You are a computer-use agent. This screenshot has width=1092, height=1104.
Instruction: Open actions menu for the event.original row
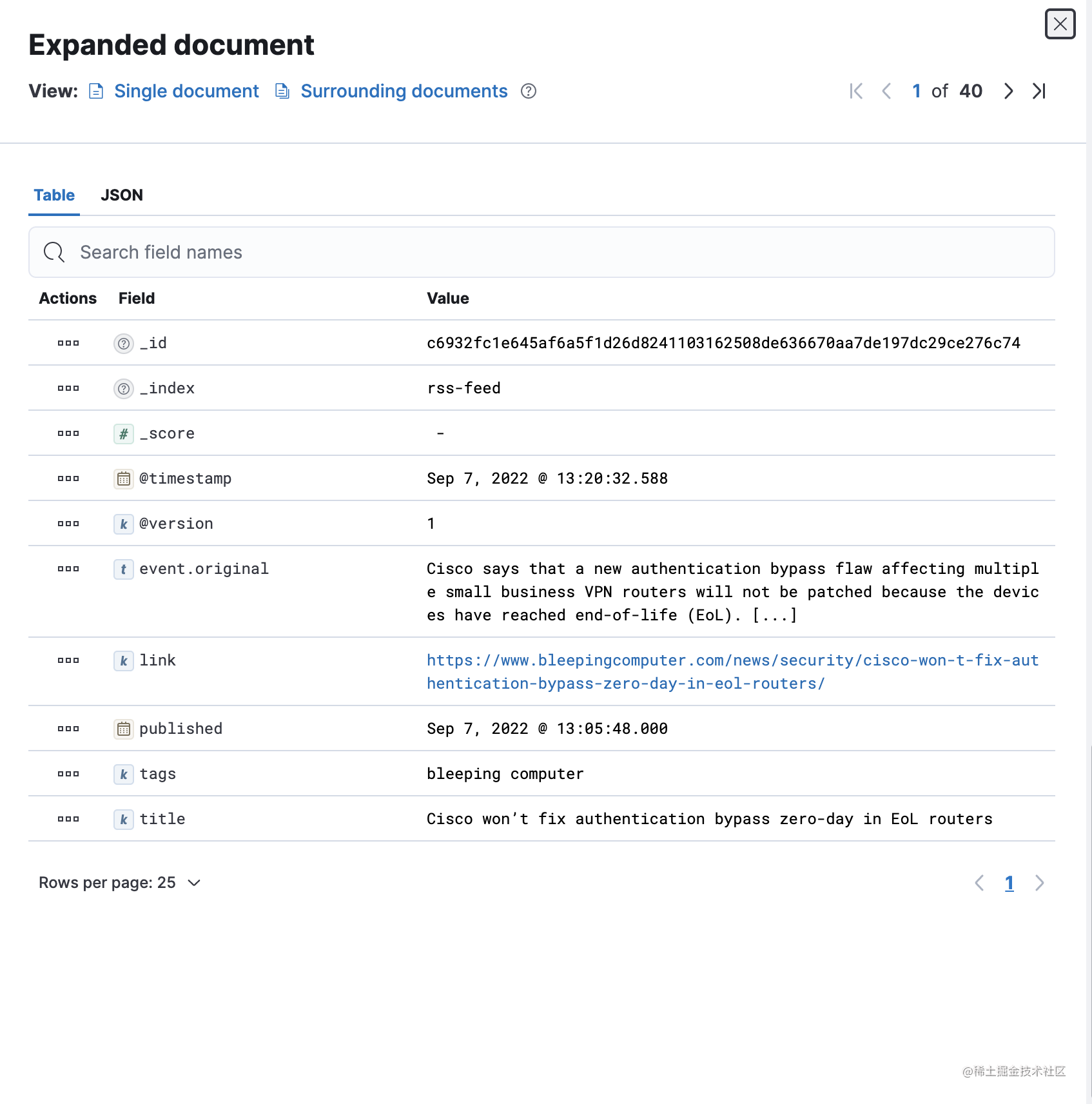[x=68, y=569]
